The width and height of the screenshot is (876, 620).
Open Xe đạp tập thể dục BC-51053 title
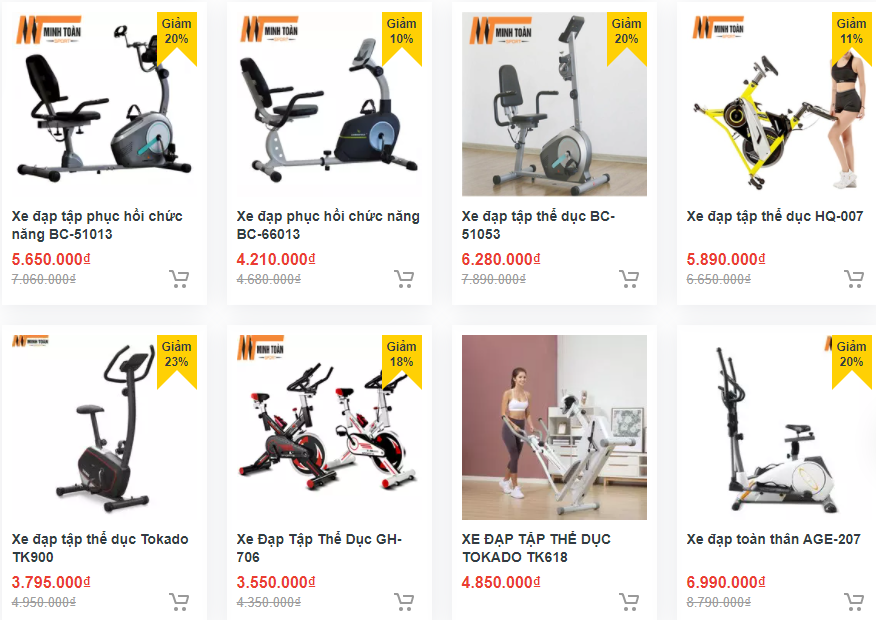(538, 225)
